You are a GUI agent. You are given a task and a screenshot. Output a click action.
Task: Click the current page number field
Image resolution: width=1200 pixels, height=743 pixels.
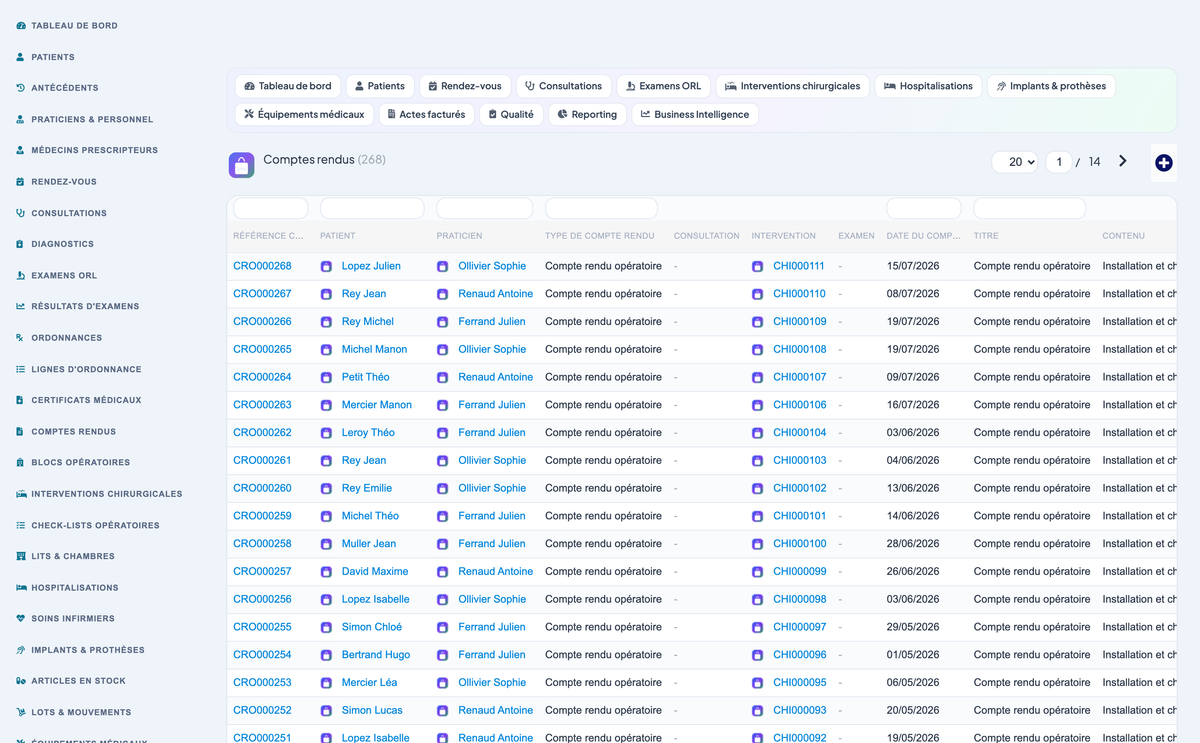click(1059, 162)
